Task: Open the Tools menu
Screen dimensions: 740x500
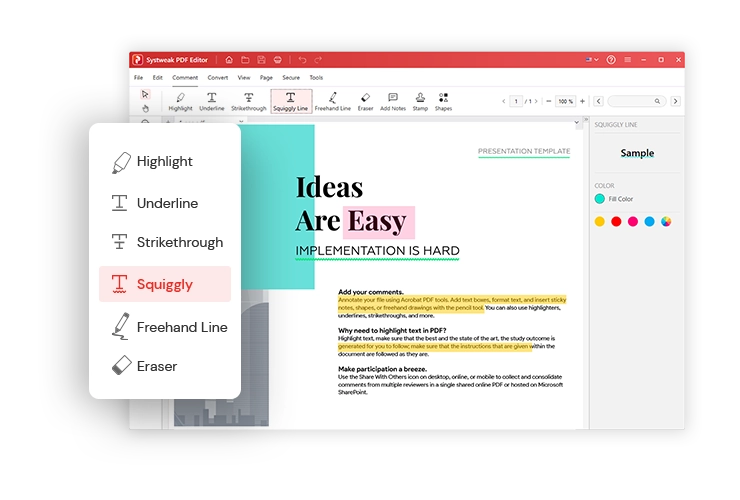Action: 316,77
